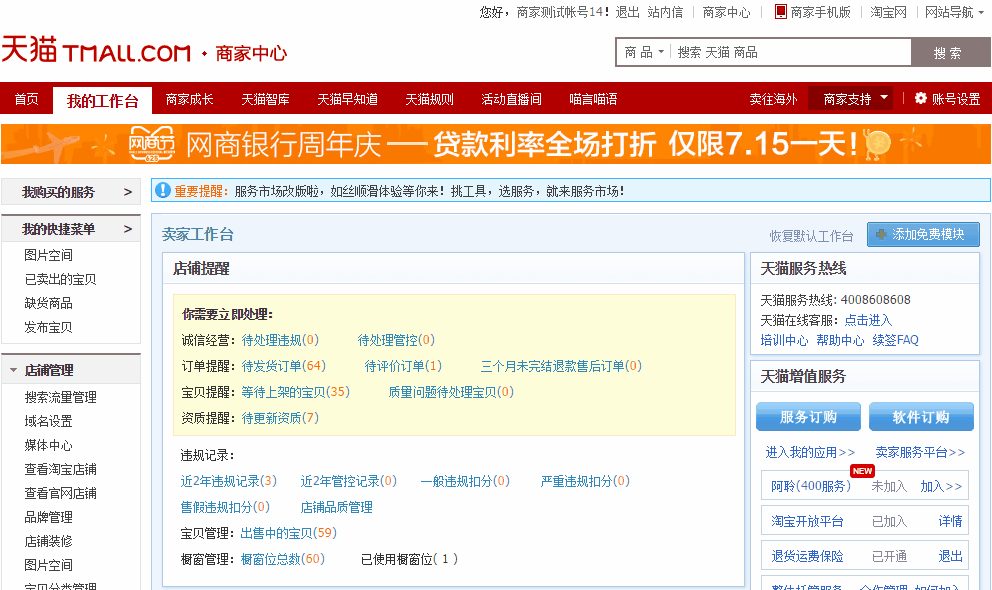Viewport: 992px width, 590px height.
Task: Open 卖往海外 in navigation bar
Action: 773,99
